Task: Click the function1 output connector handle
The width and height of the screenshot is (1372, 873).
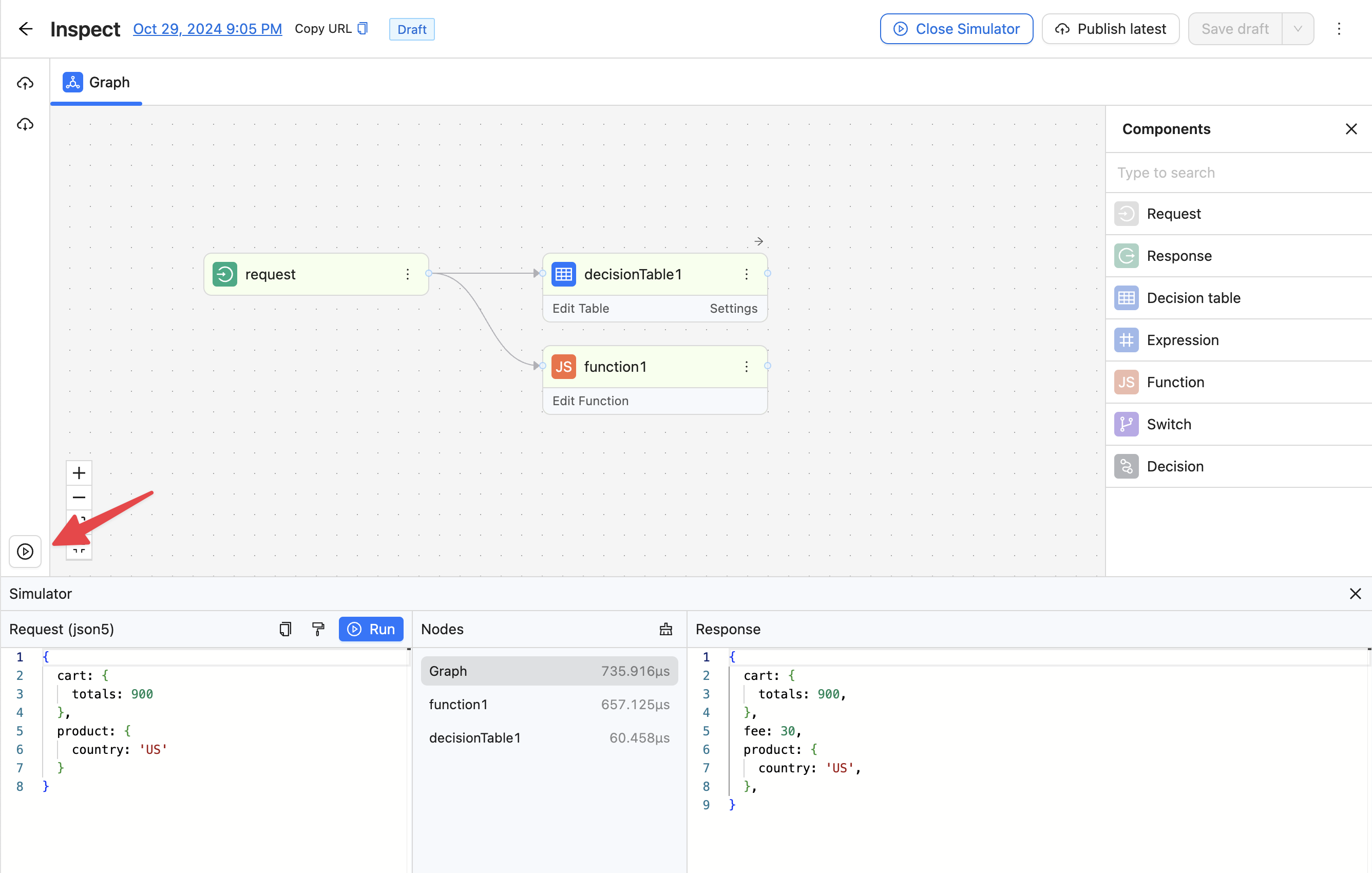Action: 768,366
